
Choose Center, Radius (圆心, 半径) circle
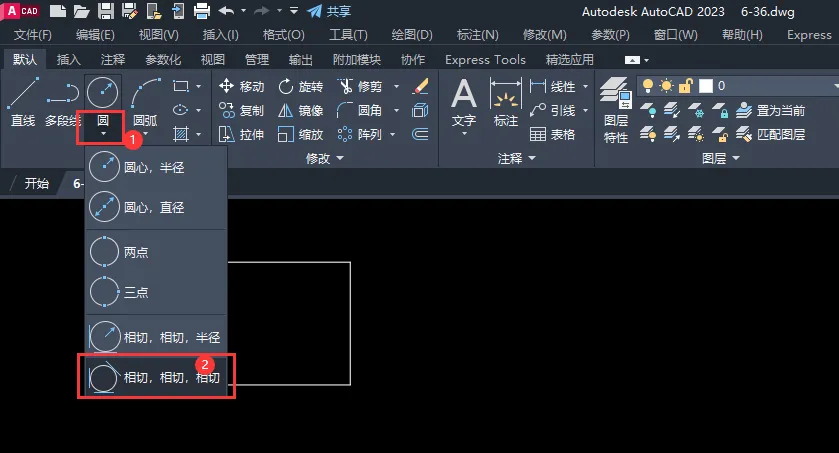point(156,167)
